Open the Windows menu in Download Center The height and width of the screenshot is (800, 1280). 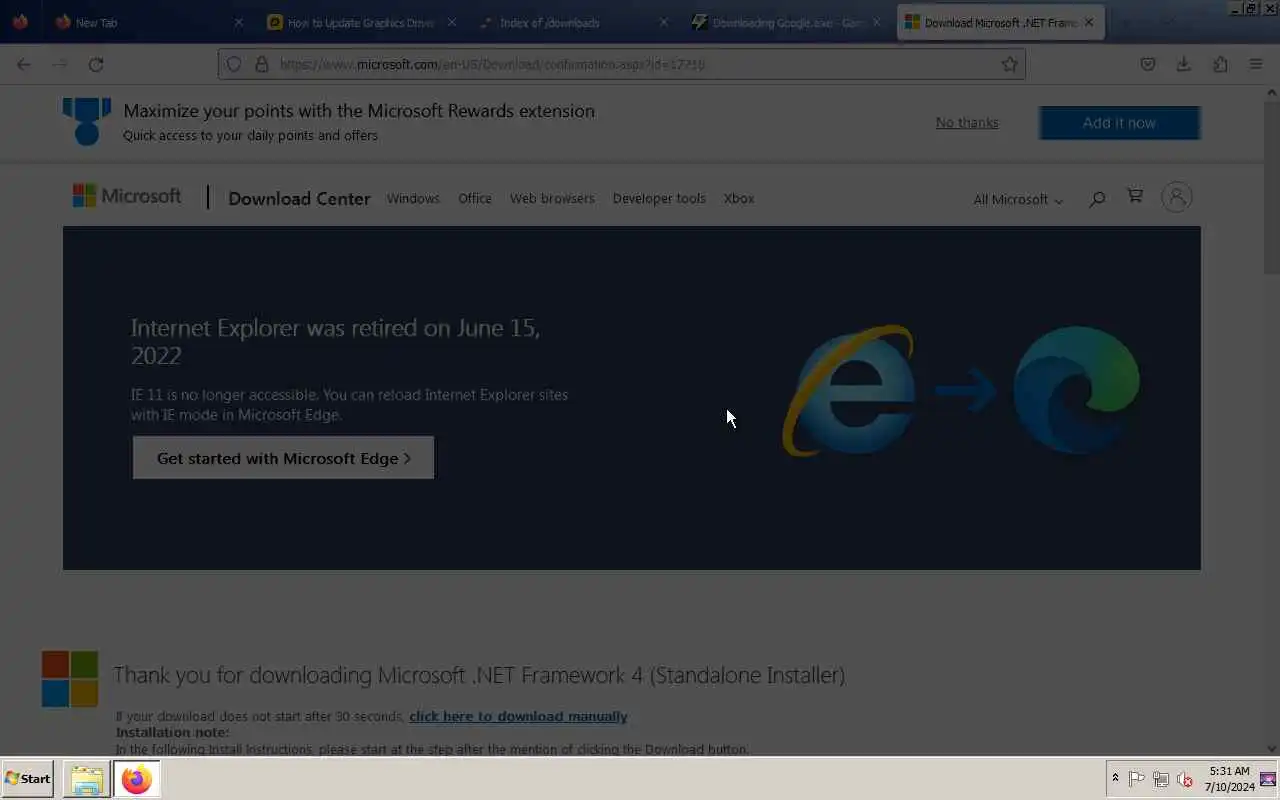[x=413, y=198]
